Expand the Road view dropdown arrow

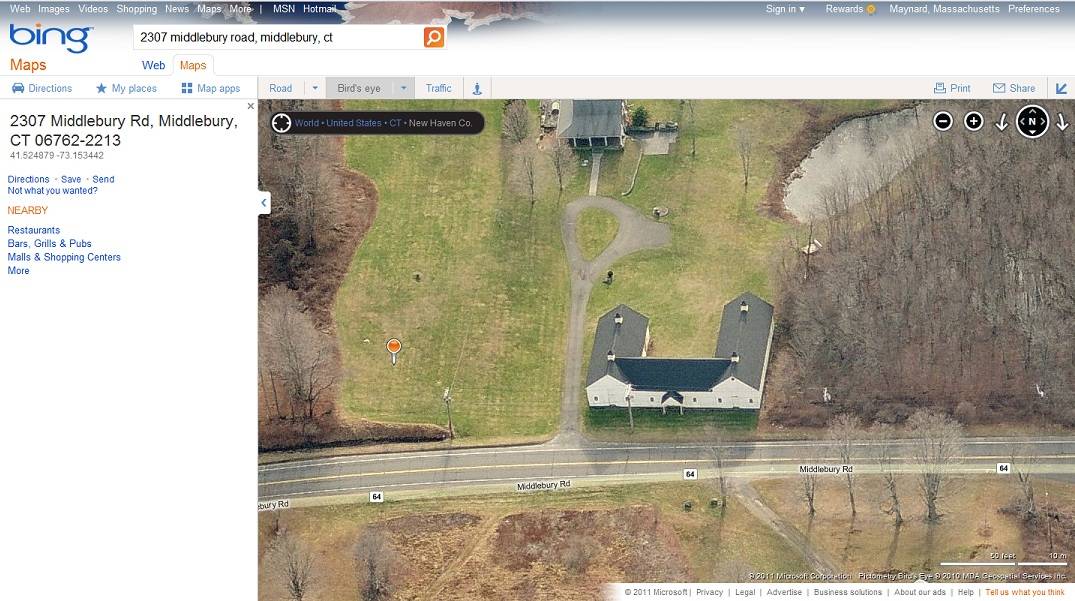315,88
